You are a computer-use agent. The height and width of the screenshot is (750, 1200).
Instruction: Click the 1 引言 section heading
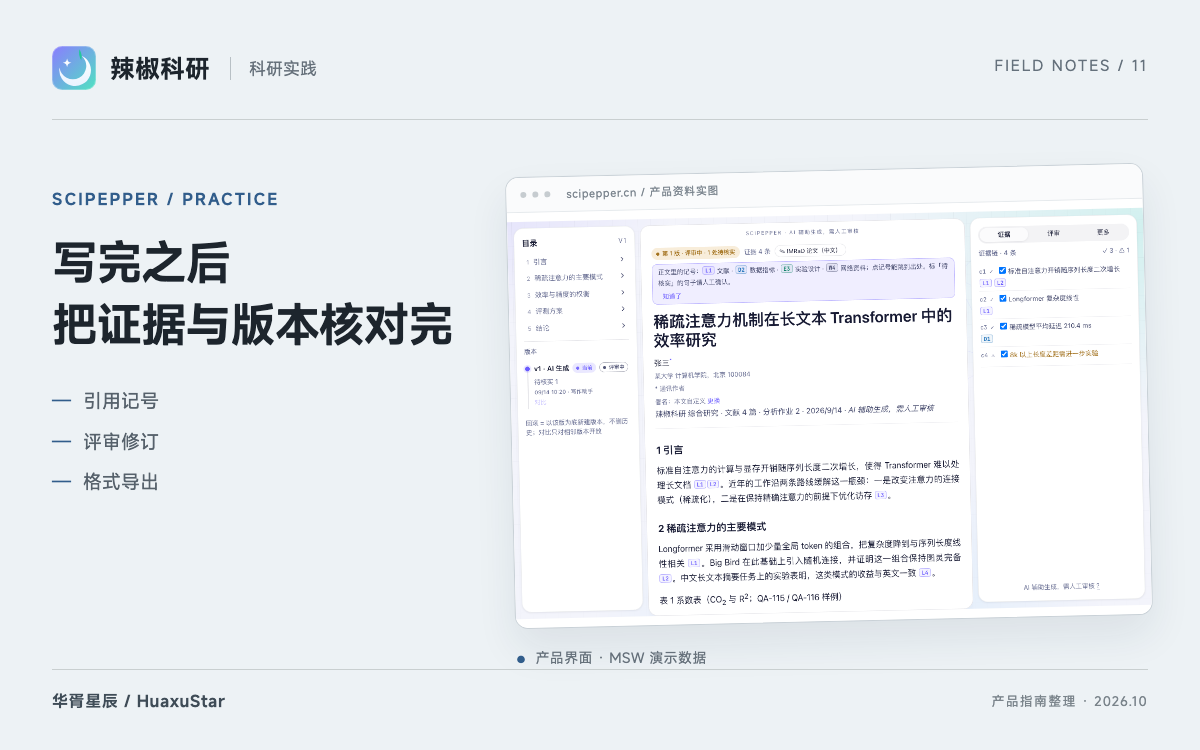pyautogui.click(x=669, y=449)
